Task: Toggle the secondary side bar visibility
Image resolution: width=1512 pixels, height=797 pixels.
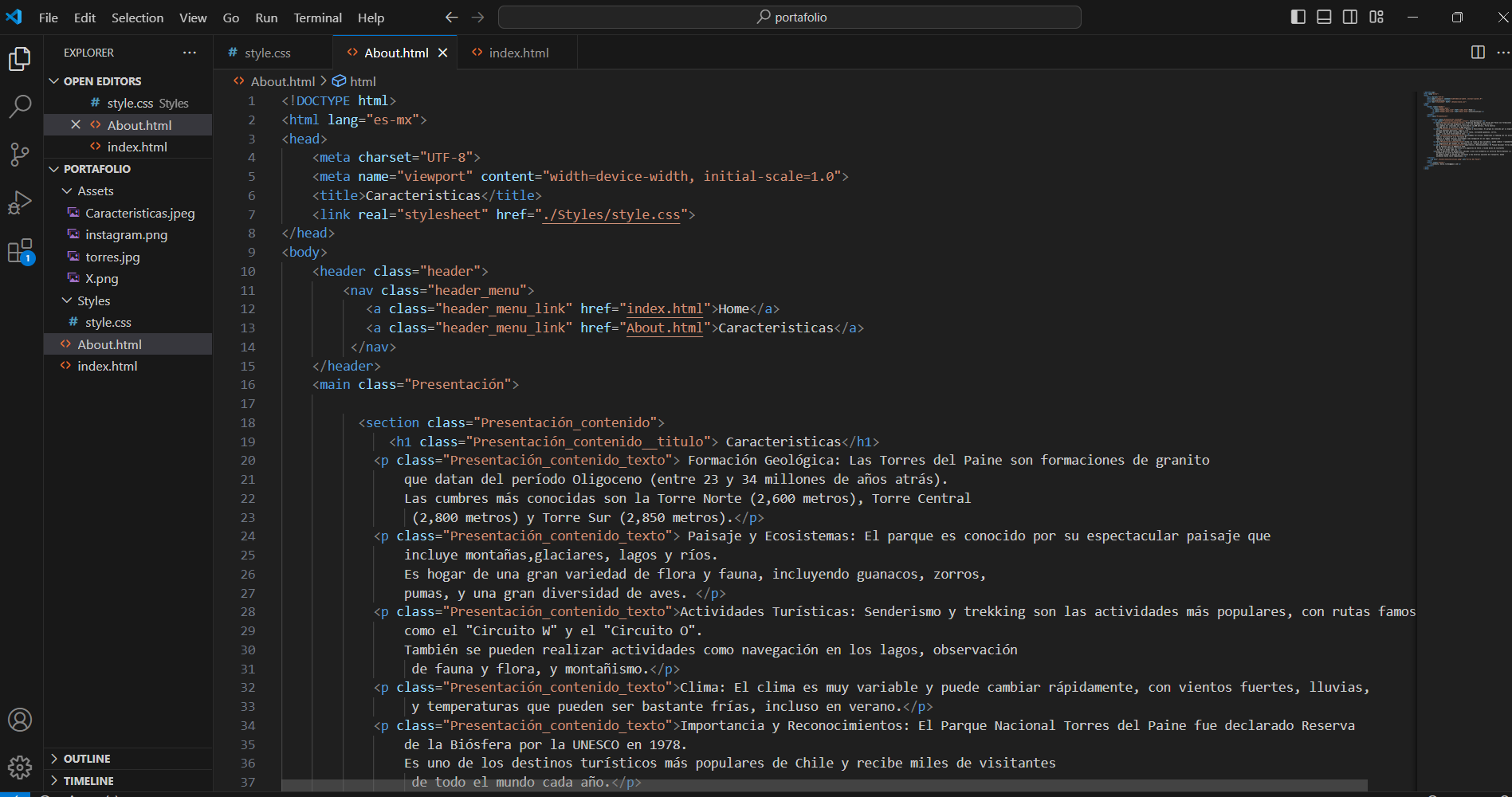Action: [1350, 17]
